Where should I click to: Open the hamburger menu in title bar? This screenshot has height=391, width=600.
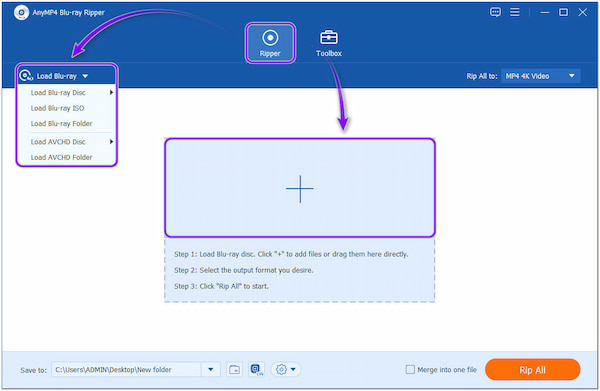(x=515, y=12)
